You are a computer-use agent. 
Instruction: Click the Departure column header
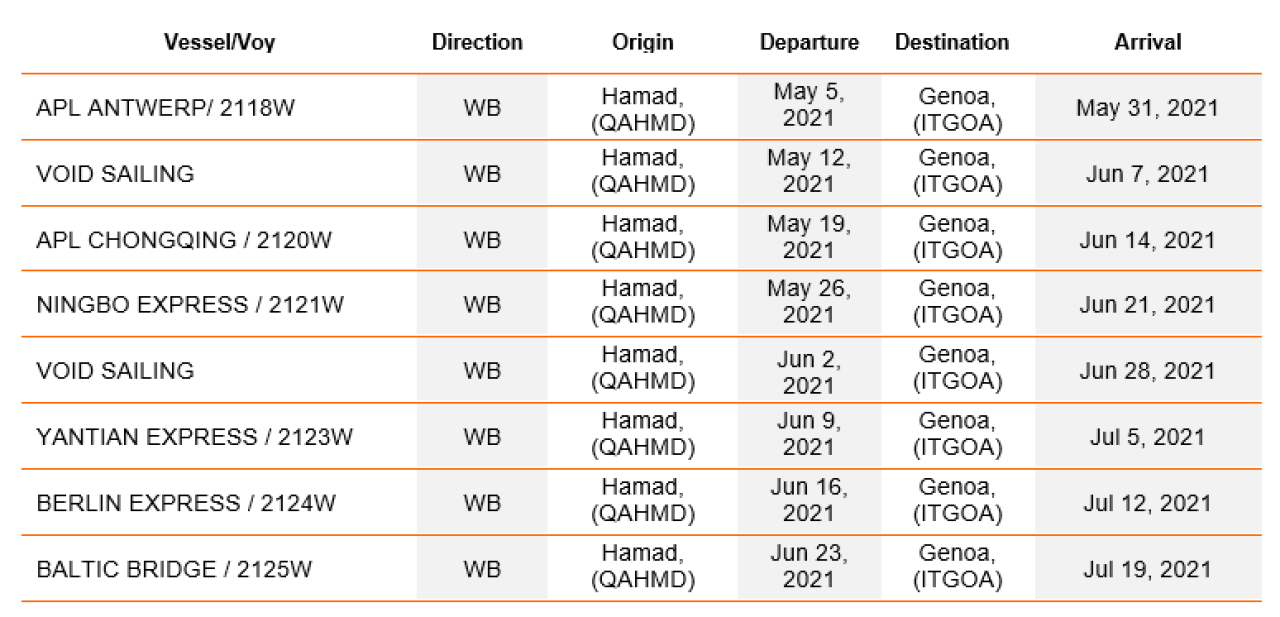tap(809, 43)
